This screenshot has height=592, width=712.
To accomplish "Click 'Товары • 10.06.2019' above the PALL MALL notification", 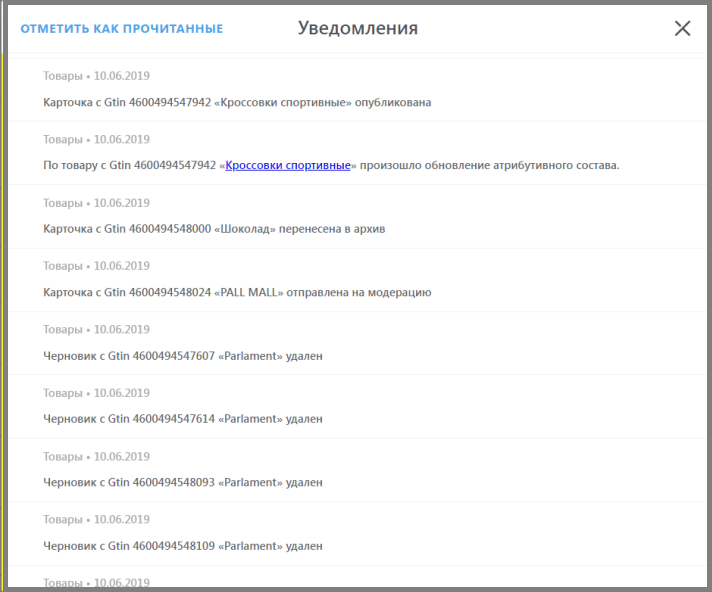I will point(96,266).
